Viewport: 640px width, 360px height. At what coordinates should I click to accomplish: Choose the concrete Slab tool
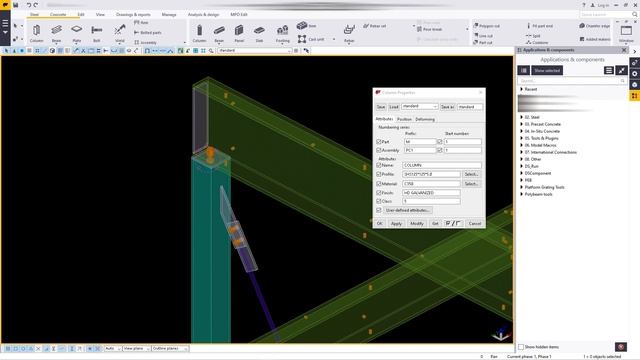(259, 33)
